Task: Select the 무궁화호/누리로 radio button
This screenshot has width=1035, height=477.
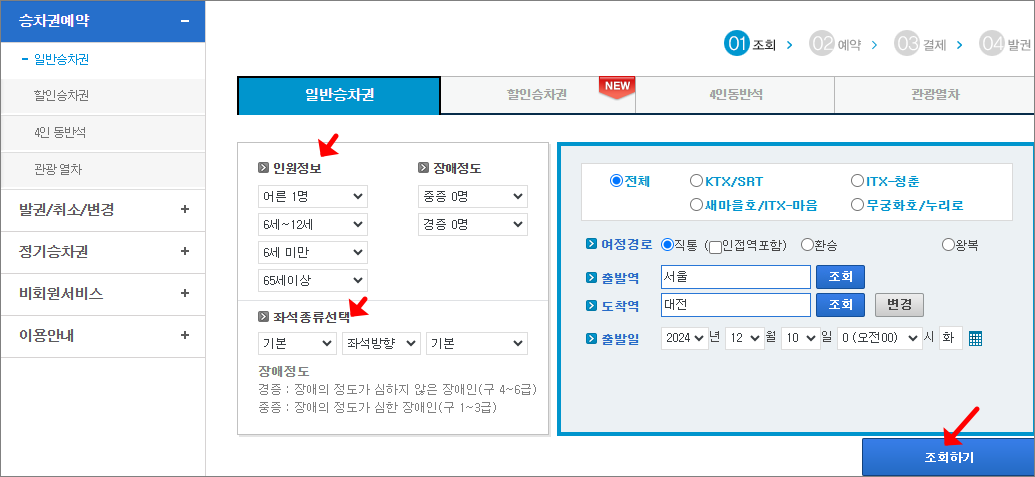Action: (x=857, y=205)
